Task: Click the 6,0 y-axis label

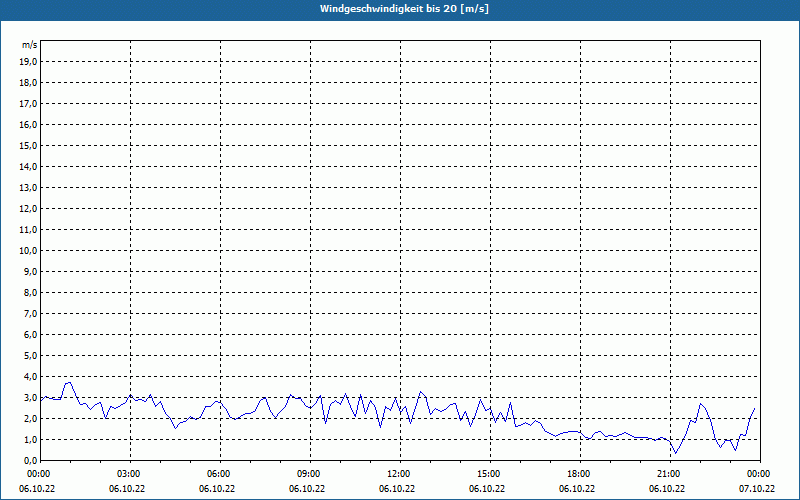Action: click(x=32, y=335)
